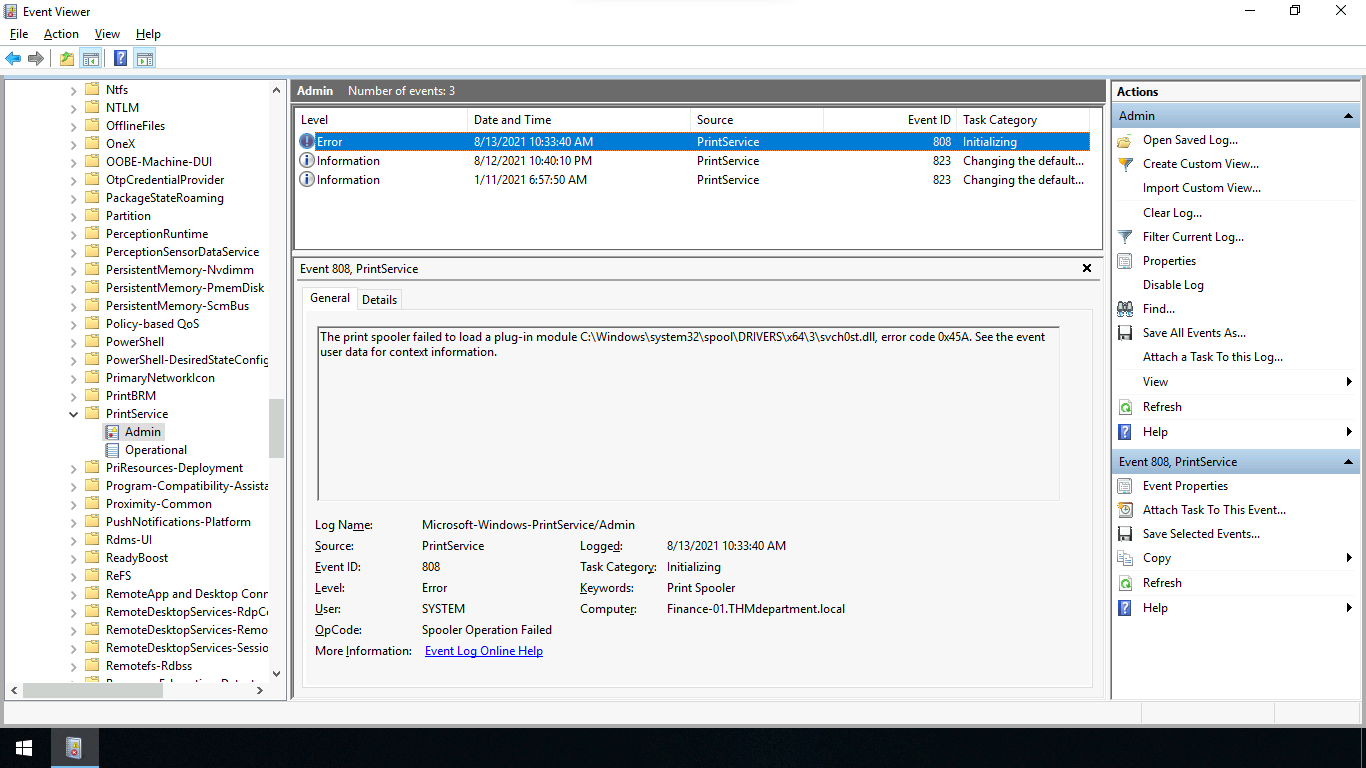Viewport: 1366px width, 768px height.
Task: Click the Event Properties icon
Action: [1125, 486]
